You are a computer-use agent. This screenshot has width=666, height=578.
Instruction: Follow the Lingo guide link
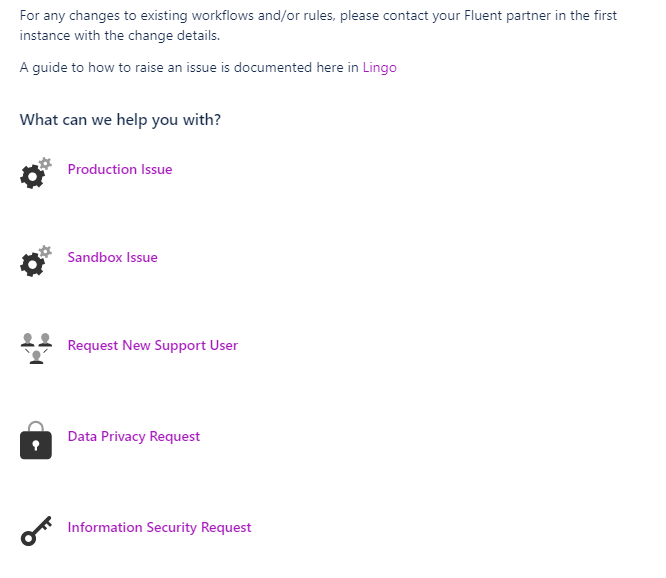[x=379, y=68]
